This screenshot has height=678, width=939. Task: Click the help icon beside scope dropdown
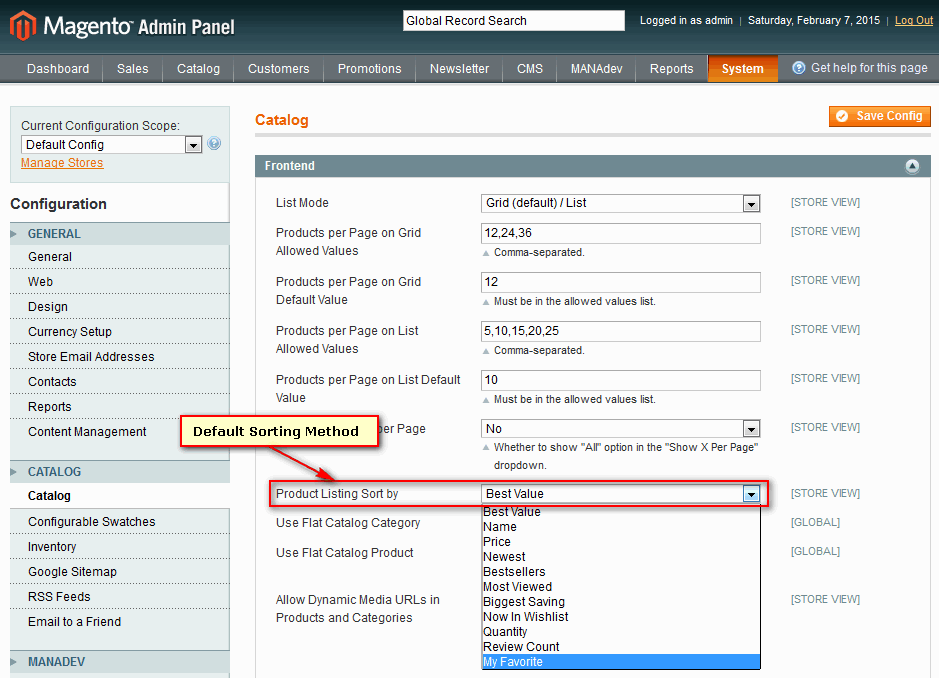point(214,144)
